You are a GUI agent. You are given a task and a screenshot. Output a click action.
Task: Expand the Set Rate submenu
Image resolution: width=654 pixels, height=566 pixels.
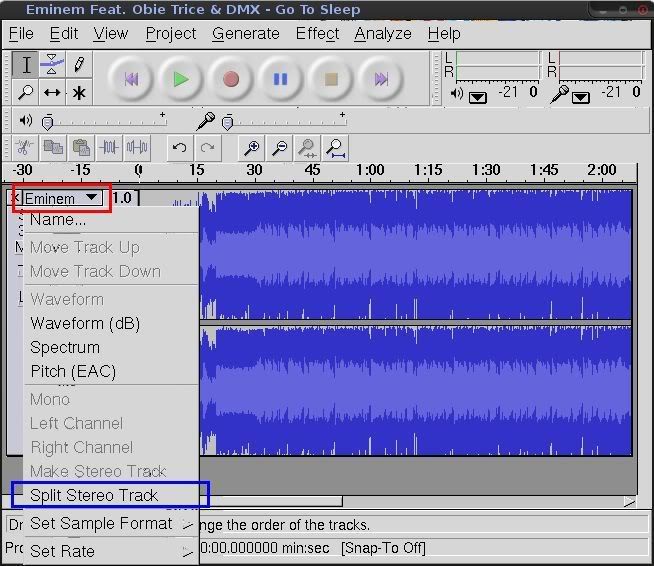112,551
